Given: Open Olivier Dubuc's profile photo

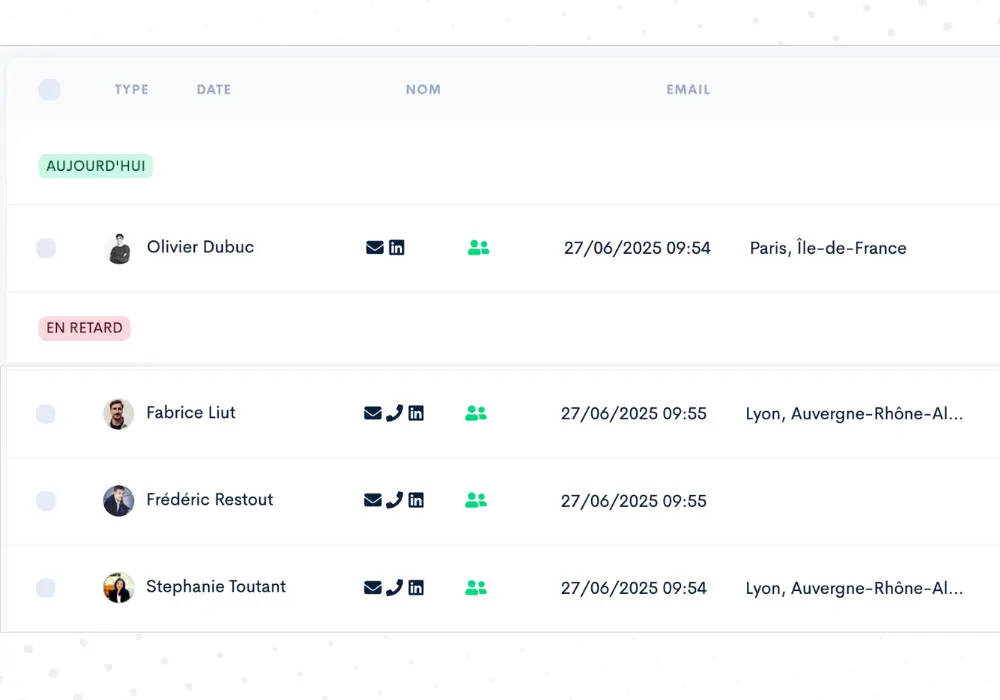Looking at the screenshot, I should (119, 249).
